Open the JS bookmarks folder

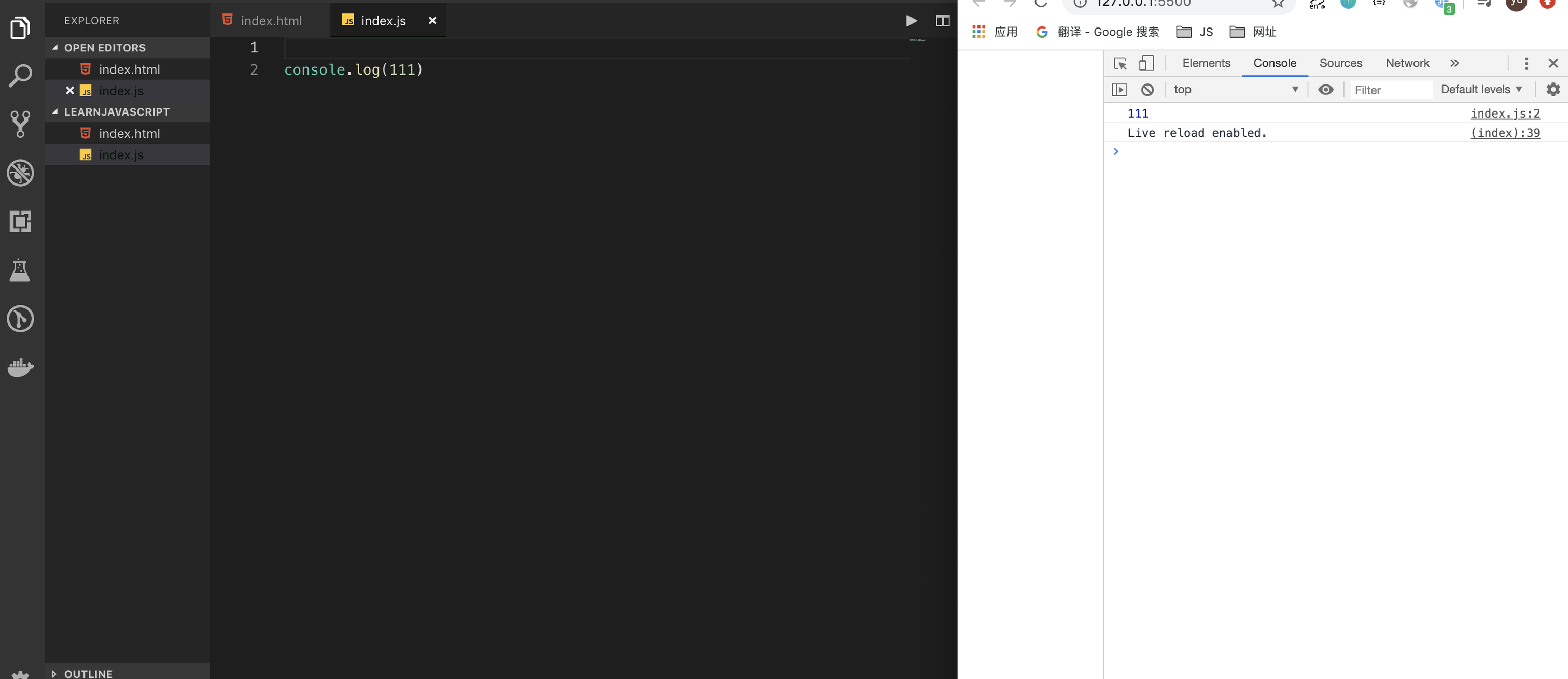coord(1194,32)
